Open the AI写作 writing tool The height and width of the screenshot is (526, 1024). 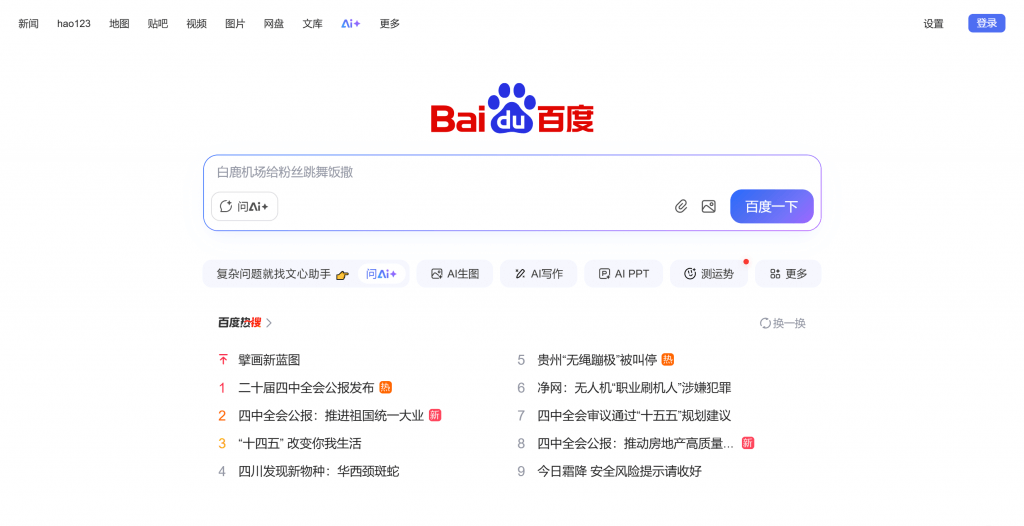[538, 274]
